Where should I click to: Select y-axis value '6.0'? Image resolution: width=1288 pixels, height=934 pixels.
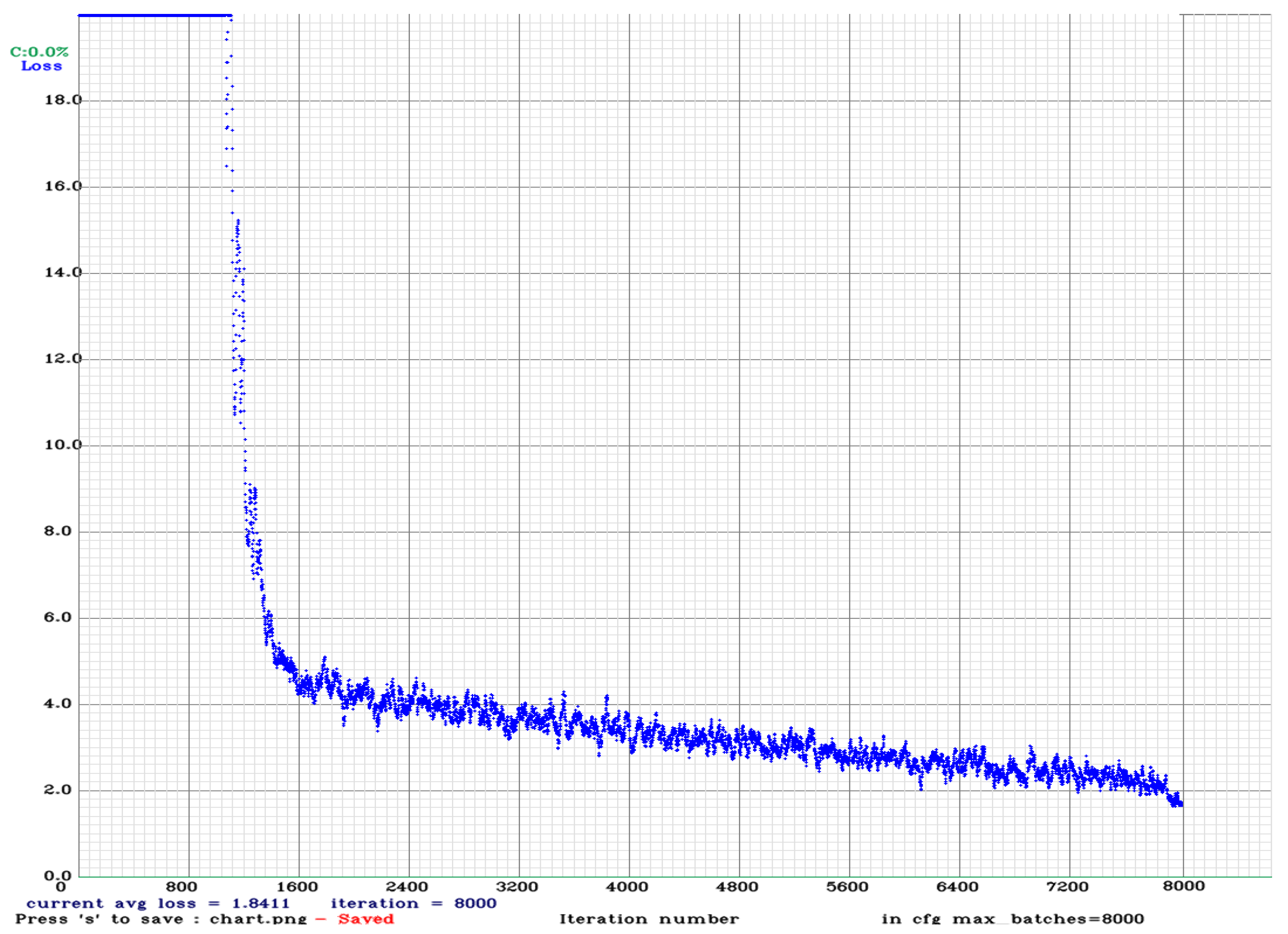tap(58, 618)
